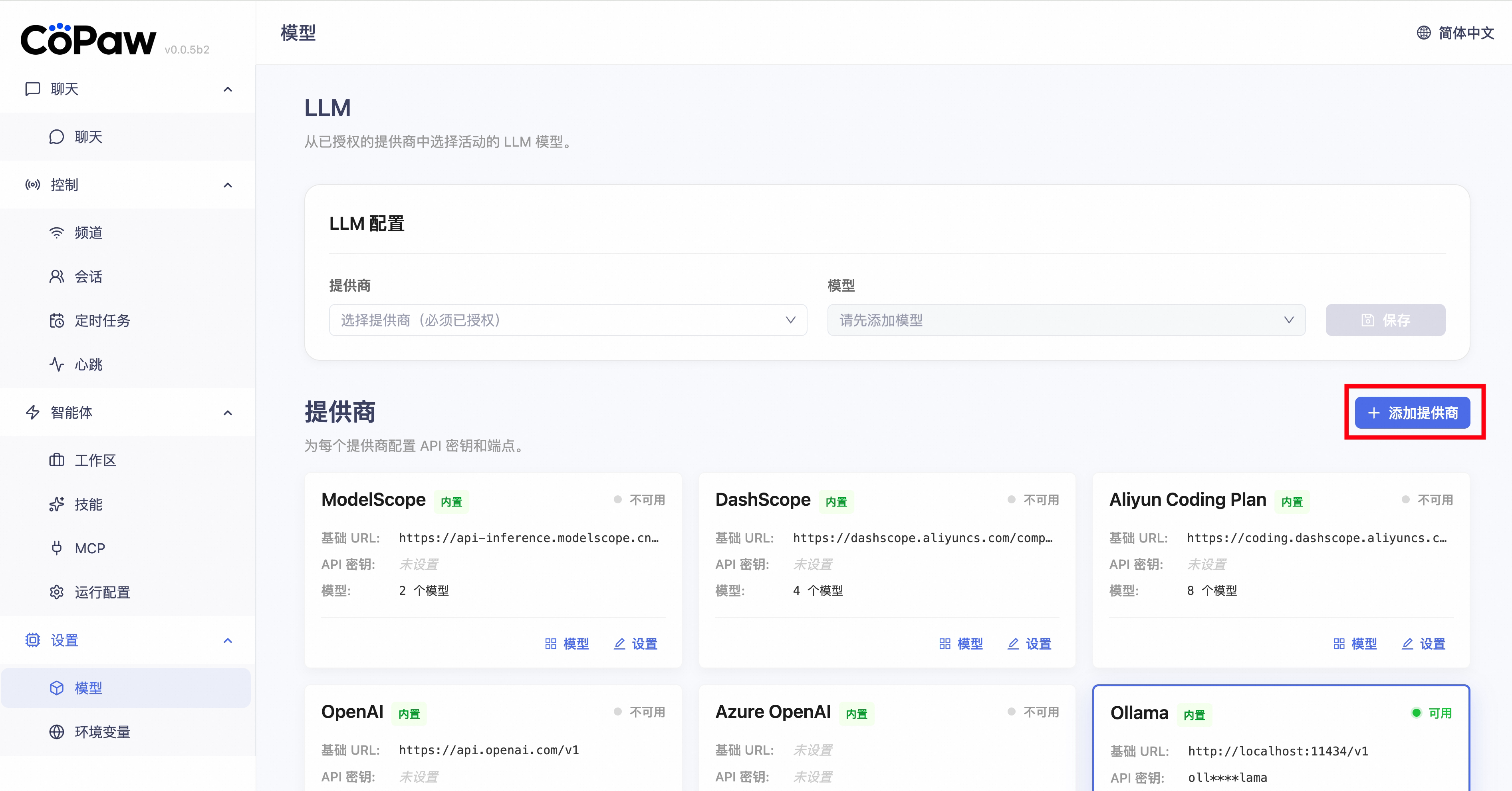Collapse the 控制 sidebar group
The height and width of the screenshot is (791, 1512).
[x=228, y=185]
